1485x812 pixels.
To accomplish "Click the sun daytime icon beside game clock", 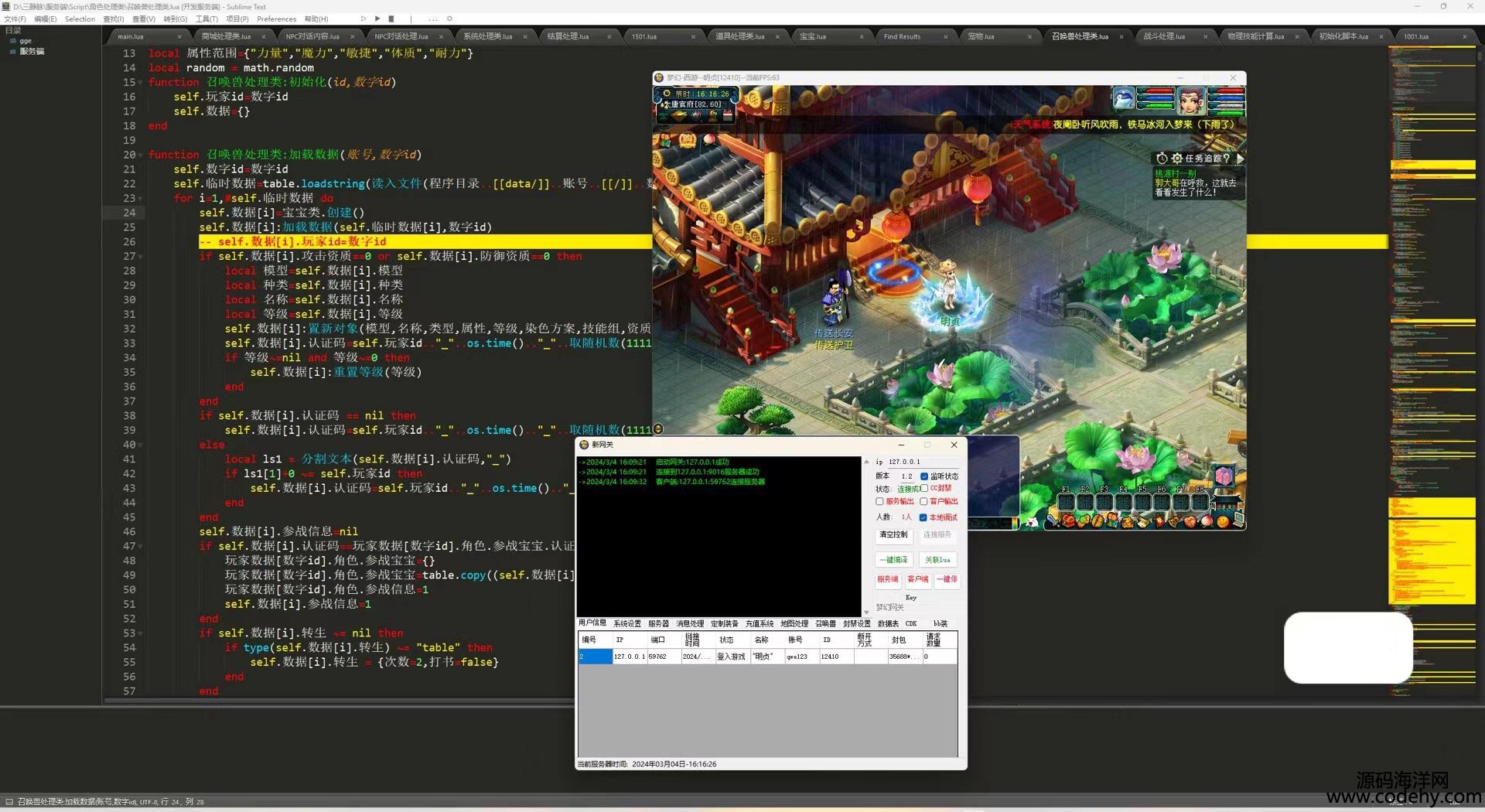I will tap(667, 93).
